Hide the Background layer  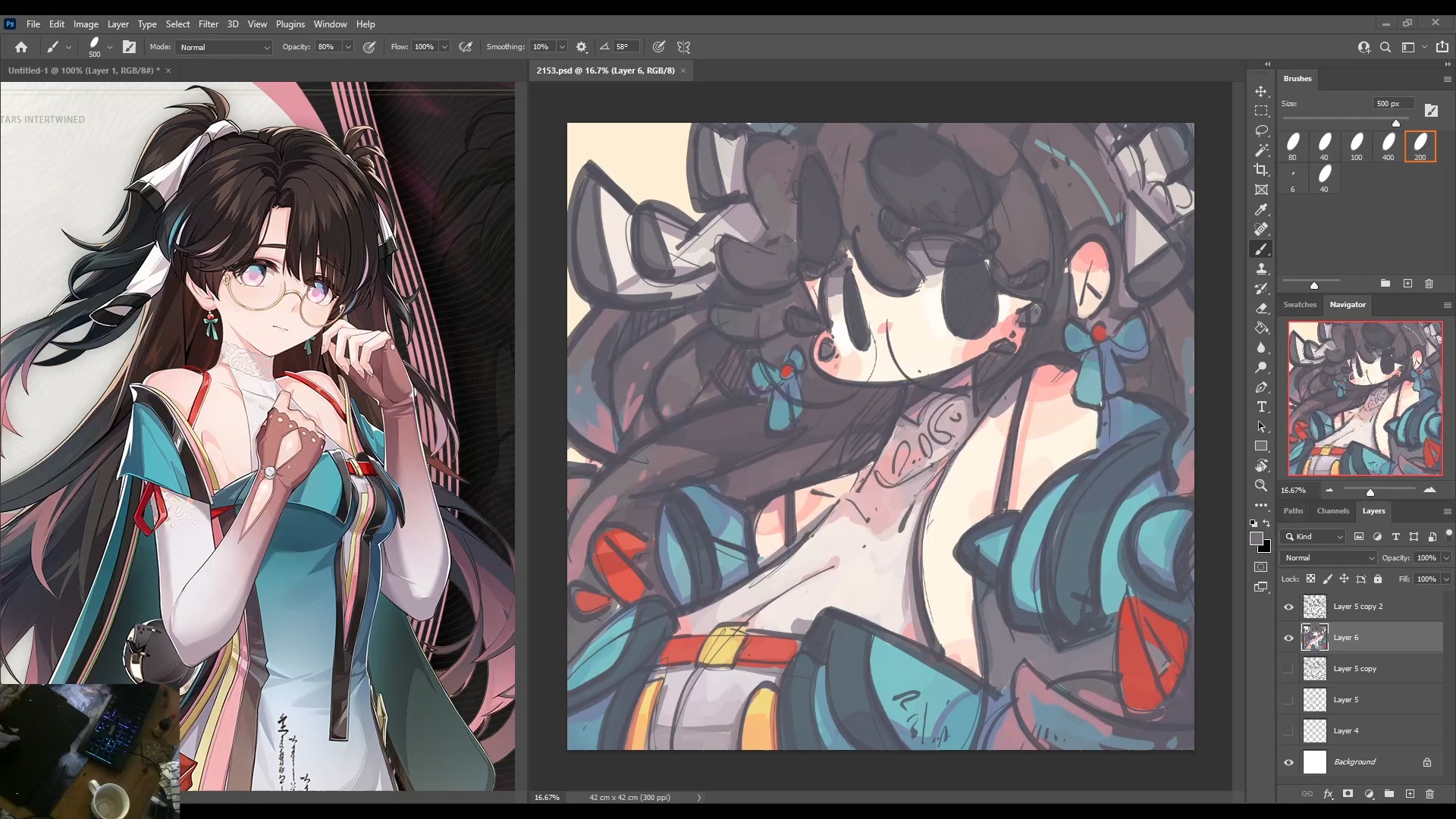(x=1288, y=762)
